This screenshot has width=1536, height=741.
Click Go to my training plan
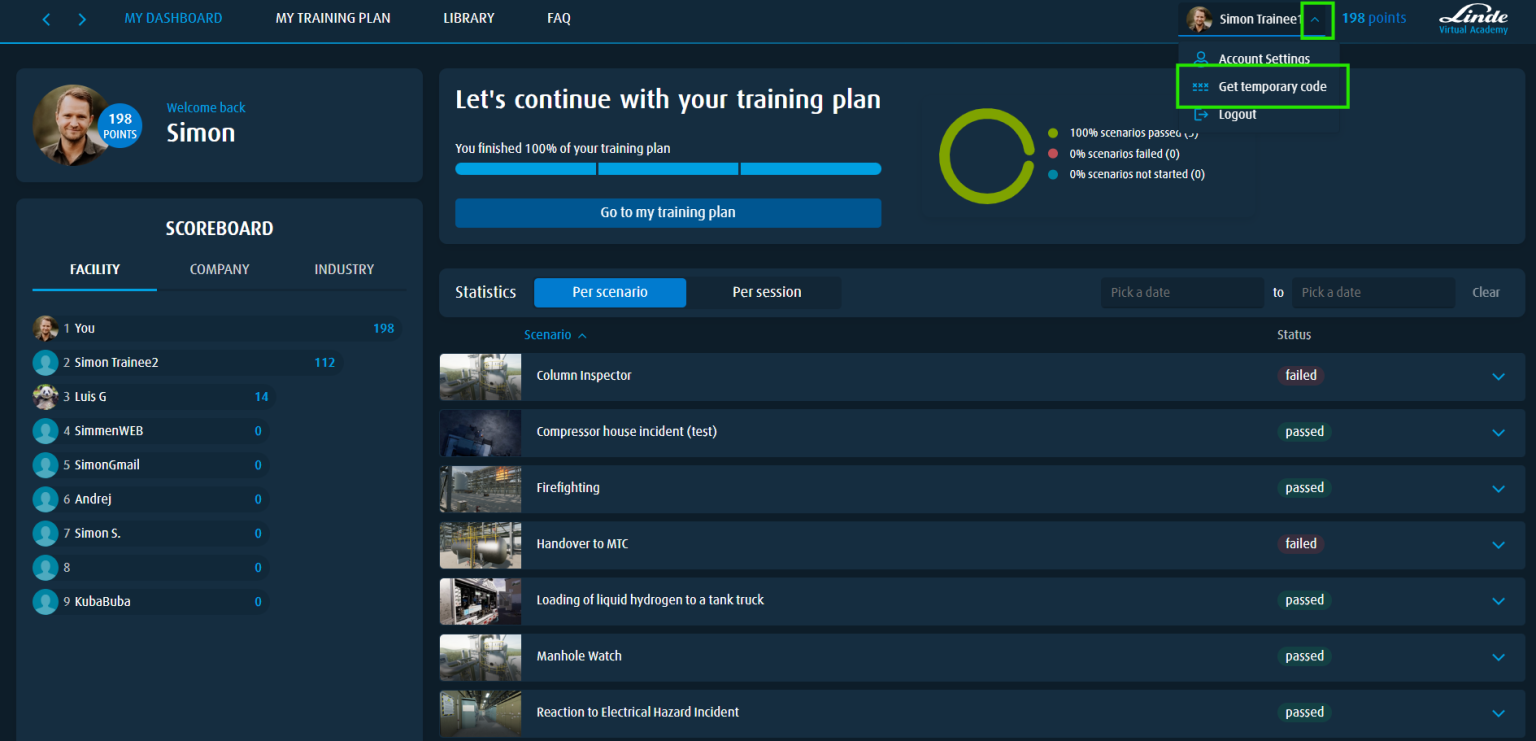coord(667,212)
